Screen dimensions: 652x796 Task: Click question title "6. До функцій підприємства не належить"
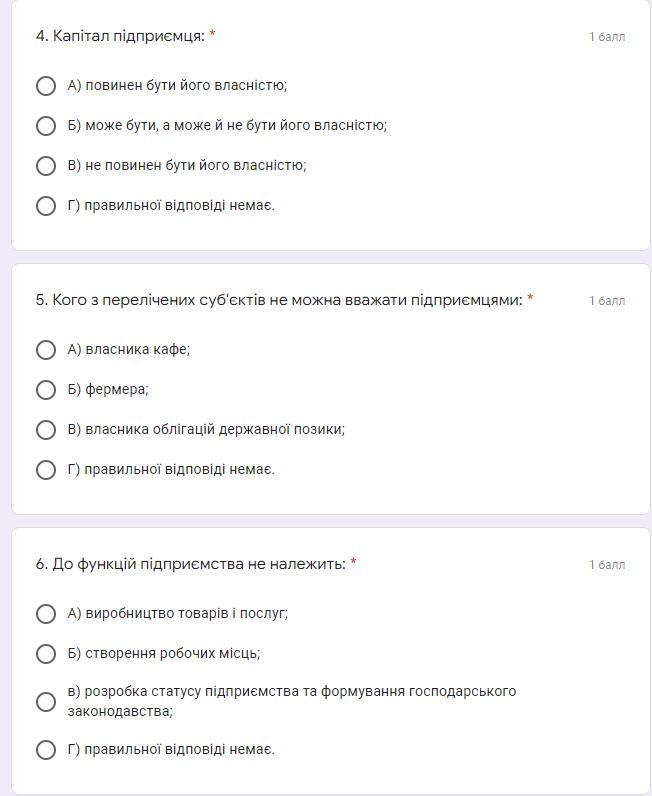pyautogui.click(x=191, y=564)
